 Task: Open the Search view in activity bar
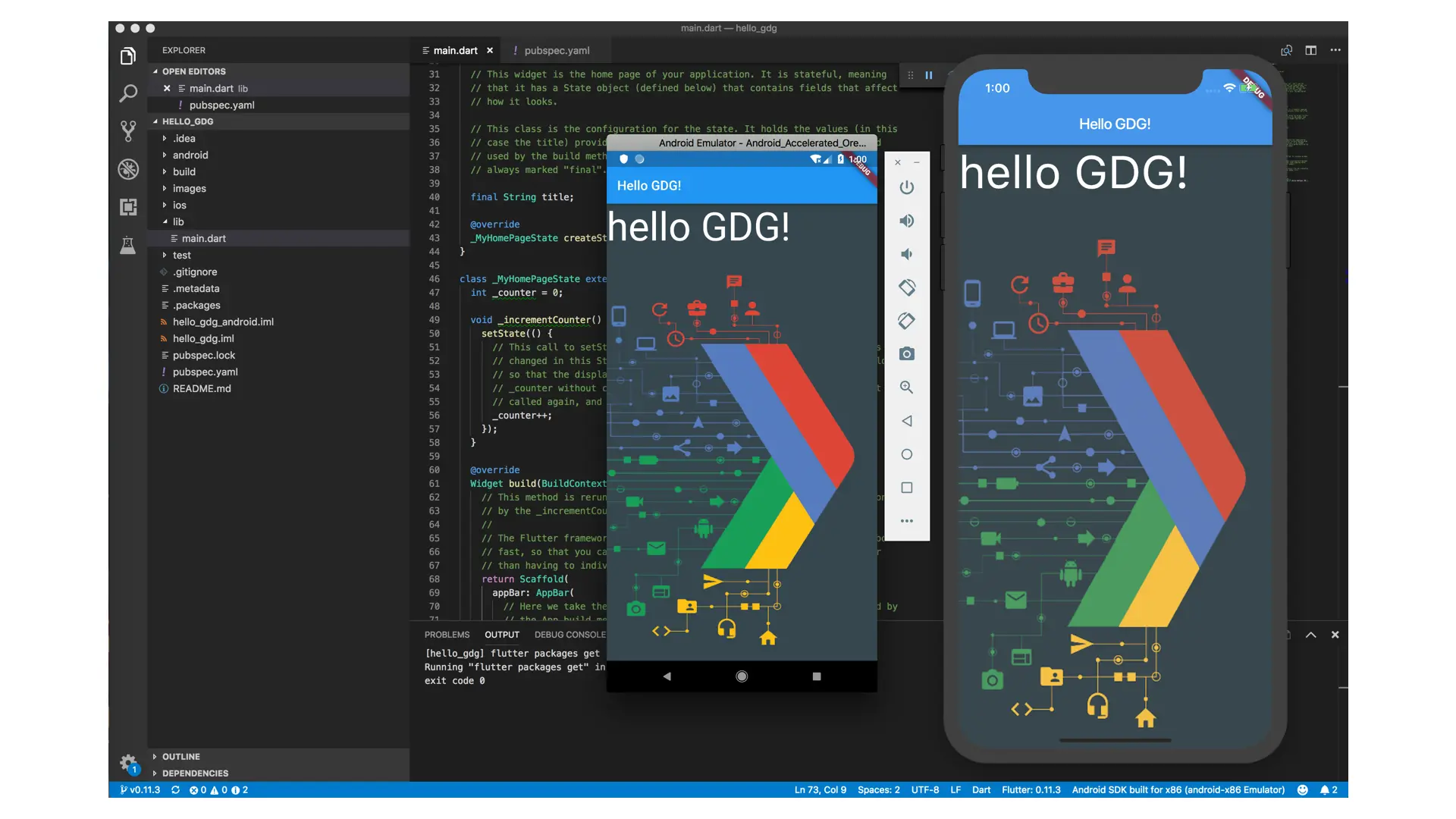(x=128, y=93)
